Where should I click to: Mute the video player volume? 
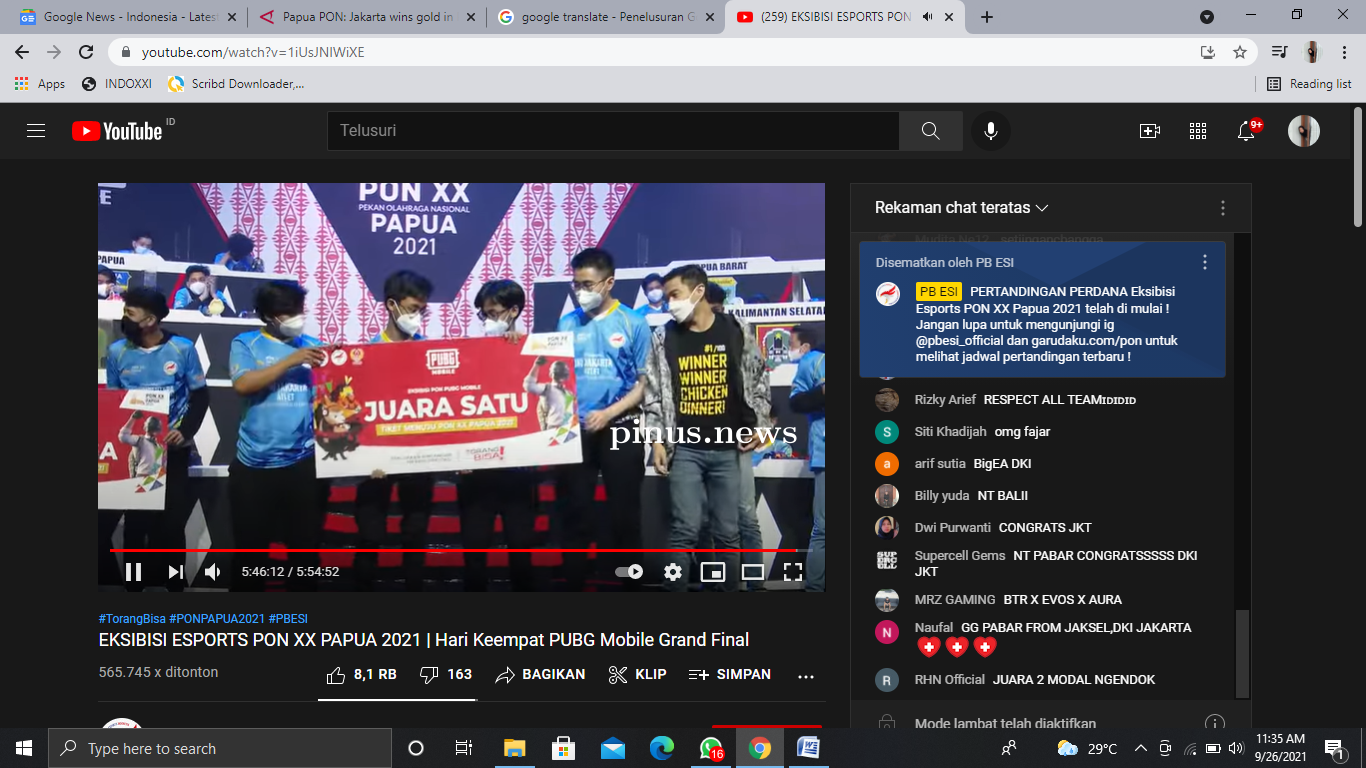(213, 572)
